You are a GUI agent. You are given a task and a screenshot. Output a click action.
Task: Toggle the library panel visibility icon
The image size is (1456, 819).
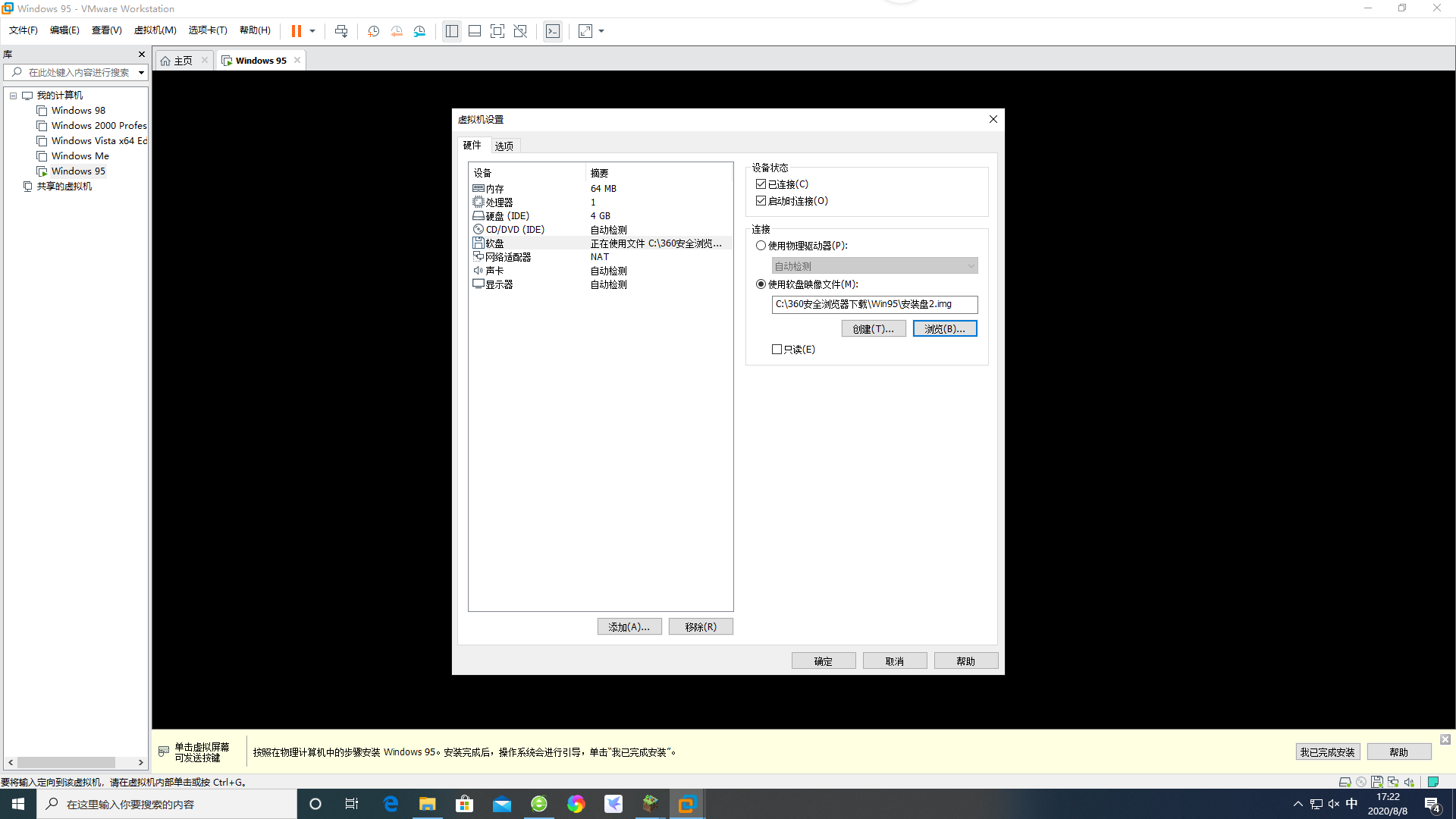452,31
